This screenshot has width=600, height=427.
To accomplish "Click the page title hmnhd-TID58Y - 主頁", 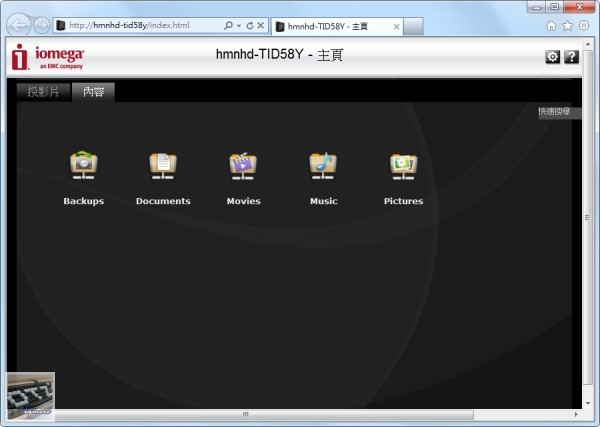I will tap(279, 55).
